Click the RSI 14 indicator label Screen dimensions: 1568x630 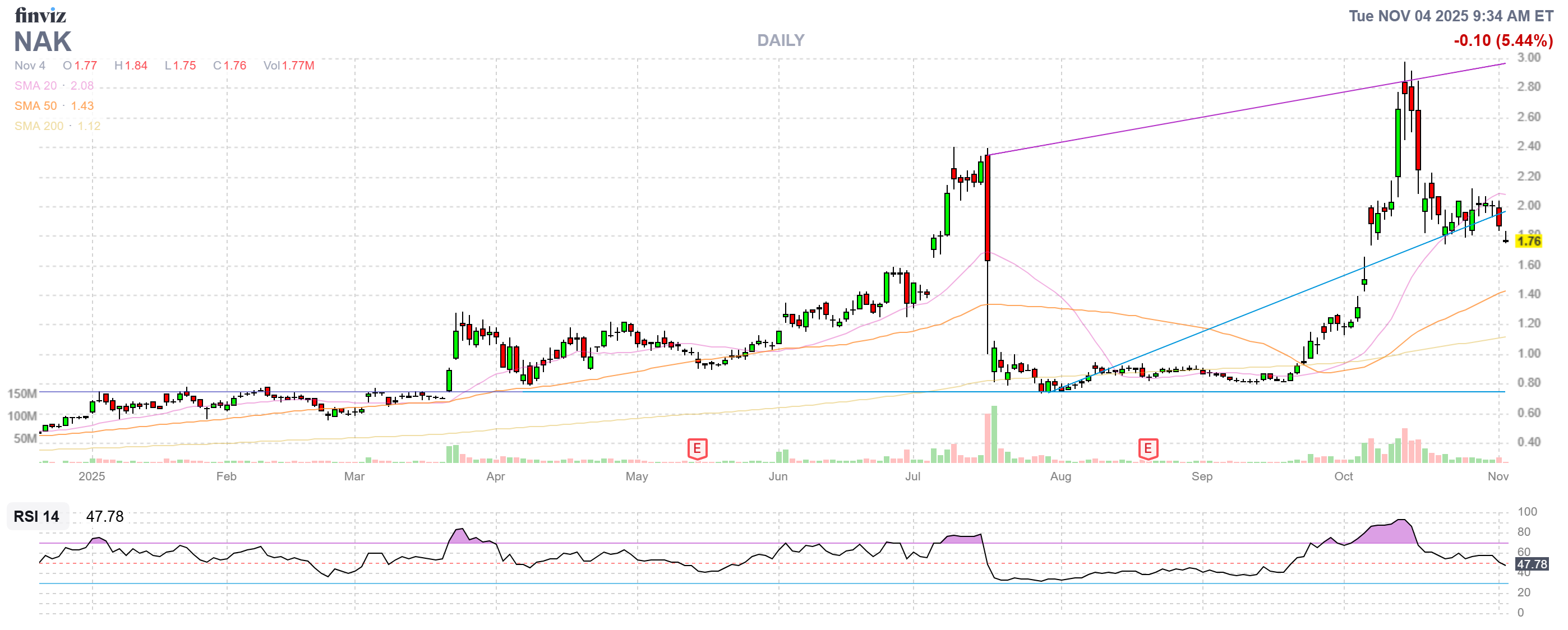(36, 517)
